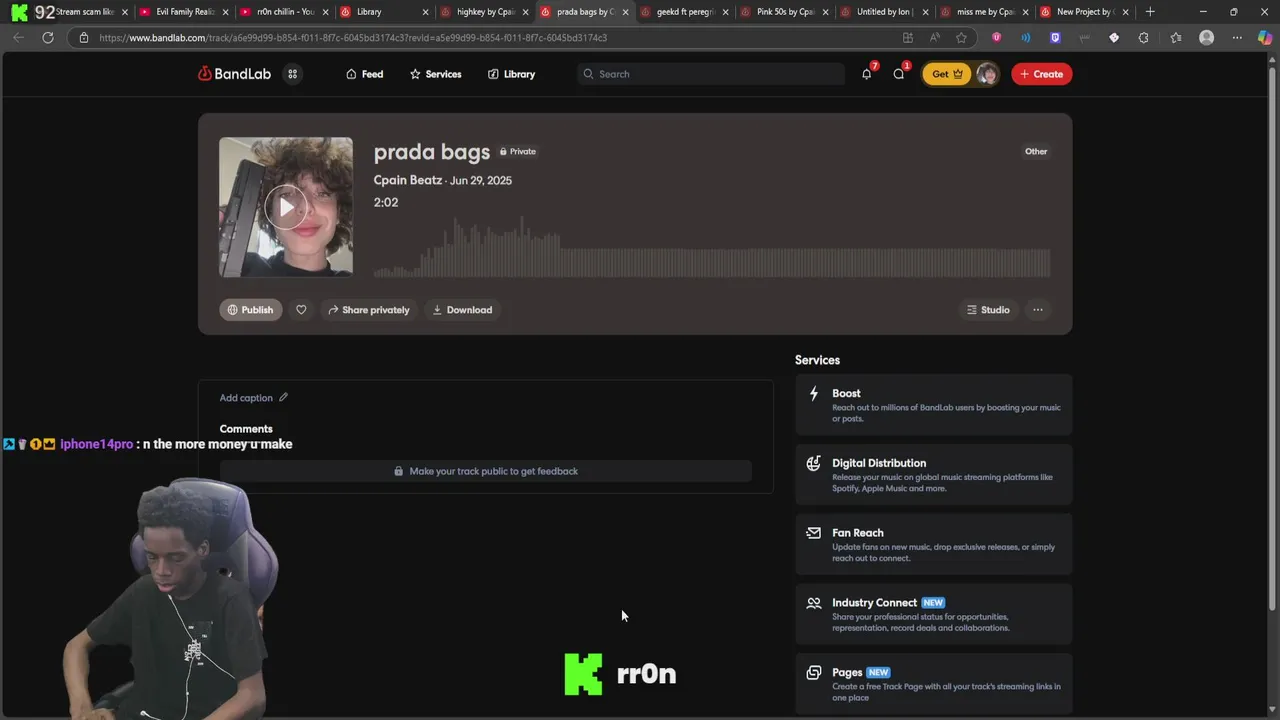Open the Services menu
This screenshot has width=1280, height=720.
[435, 74]
